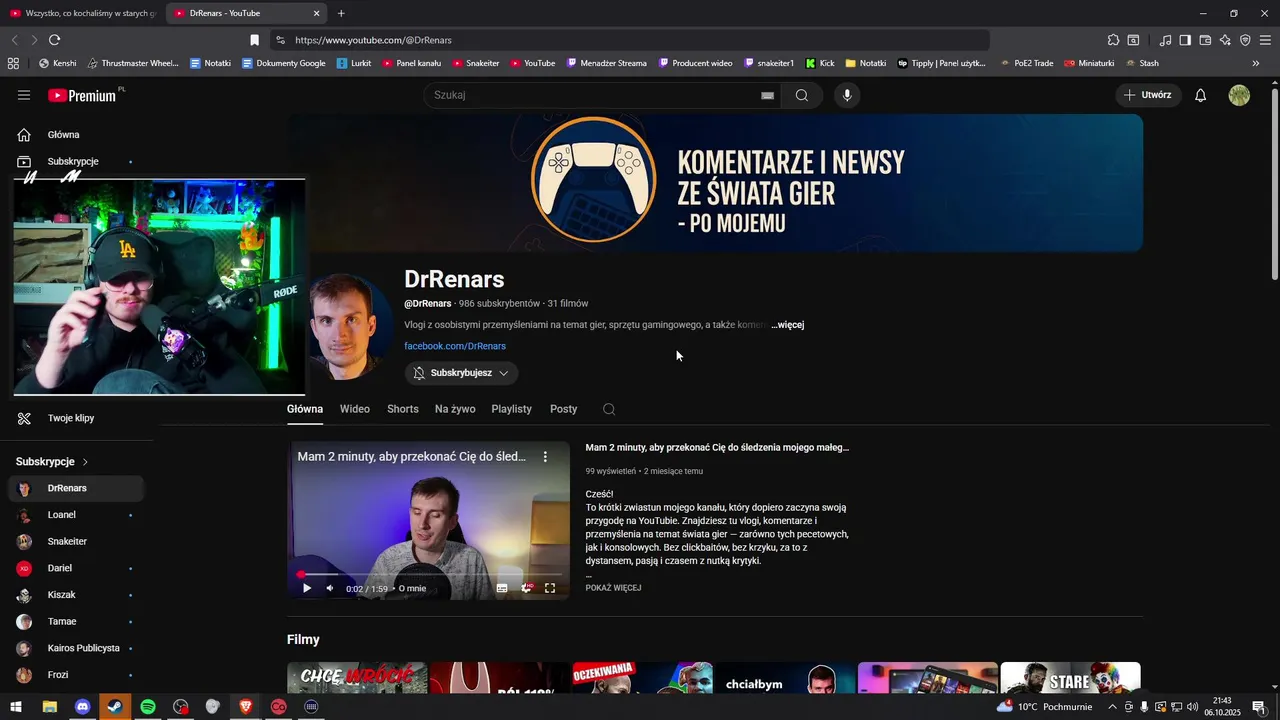The height and width of the screenshot is (720, 1280).
Task: Open the Menadżer Streama bookmark
Action: [607, 63]
